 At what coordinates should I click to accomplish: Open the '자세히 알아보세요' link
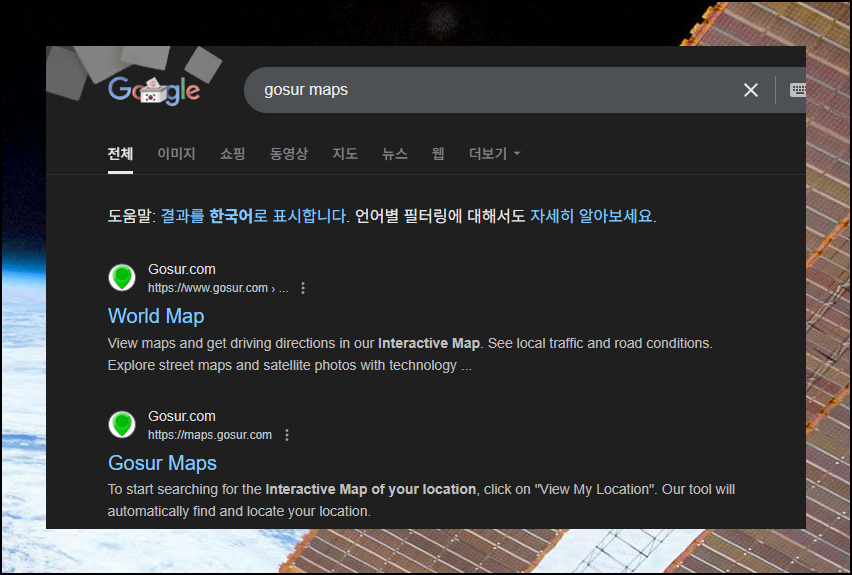pyautogui.click(x=591, y=216)
